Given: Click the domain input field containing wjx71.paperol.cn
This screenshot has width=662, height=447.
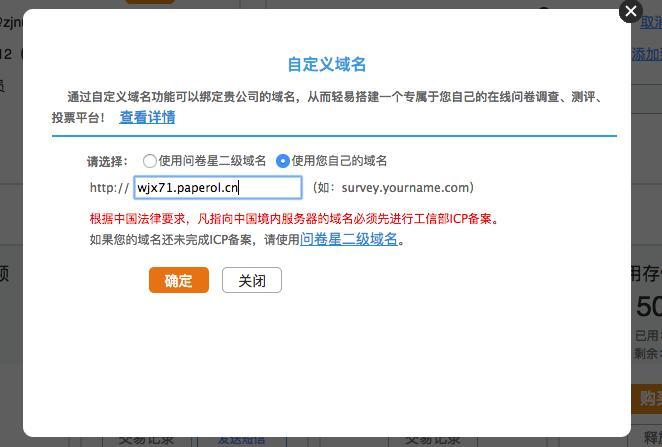Looking at the screenshot, I should 218,187.
